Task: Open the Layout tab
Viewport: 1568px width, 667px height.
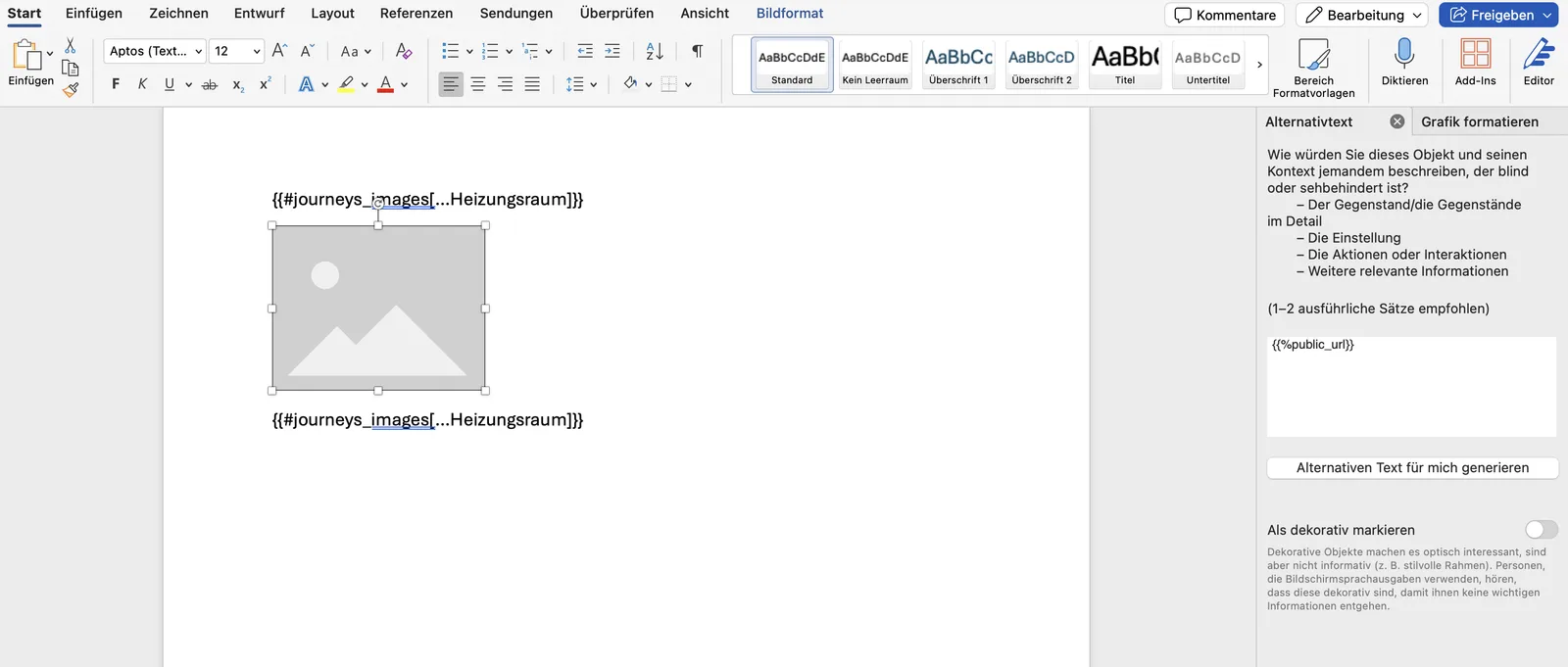Action: 332,13
